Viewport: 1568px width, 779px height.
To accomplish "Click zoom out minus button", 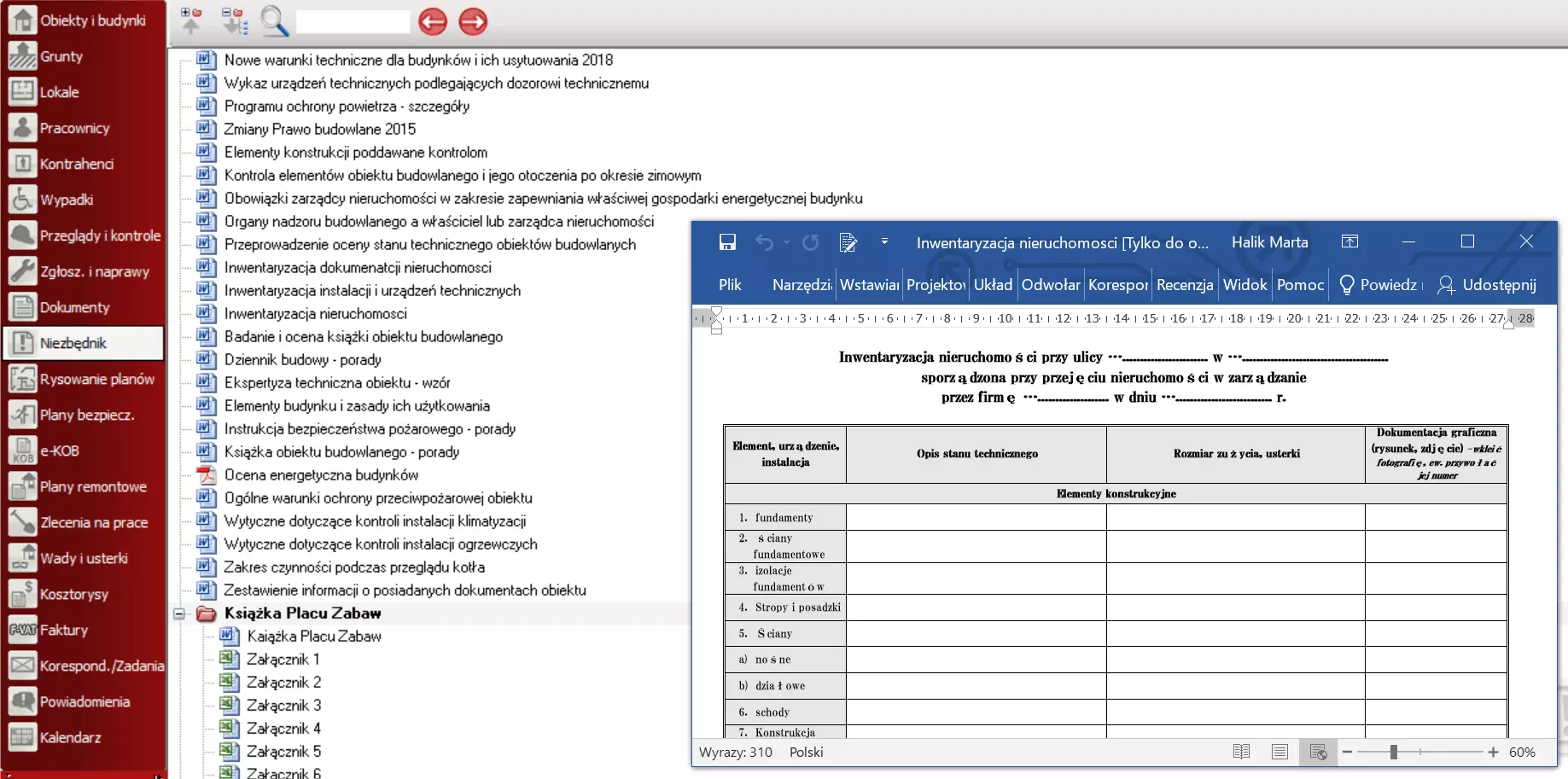I will pos(1347,752).
